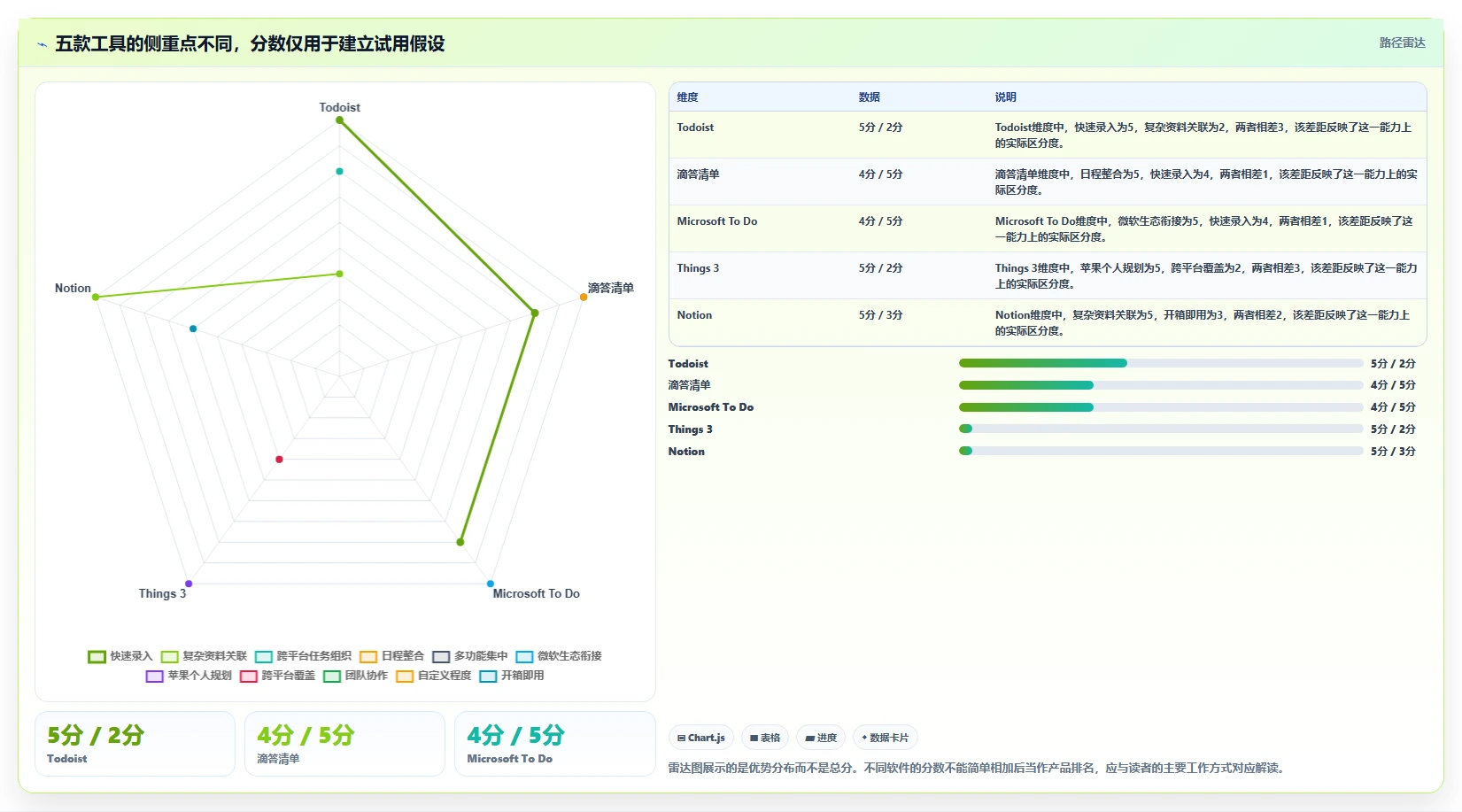Viewport: 1462px width, 812px height.
Task: Click the Things 3 radar axis label
Action: point(162,593)
